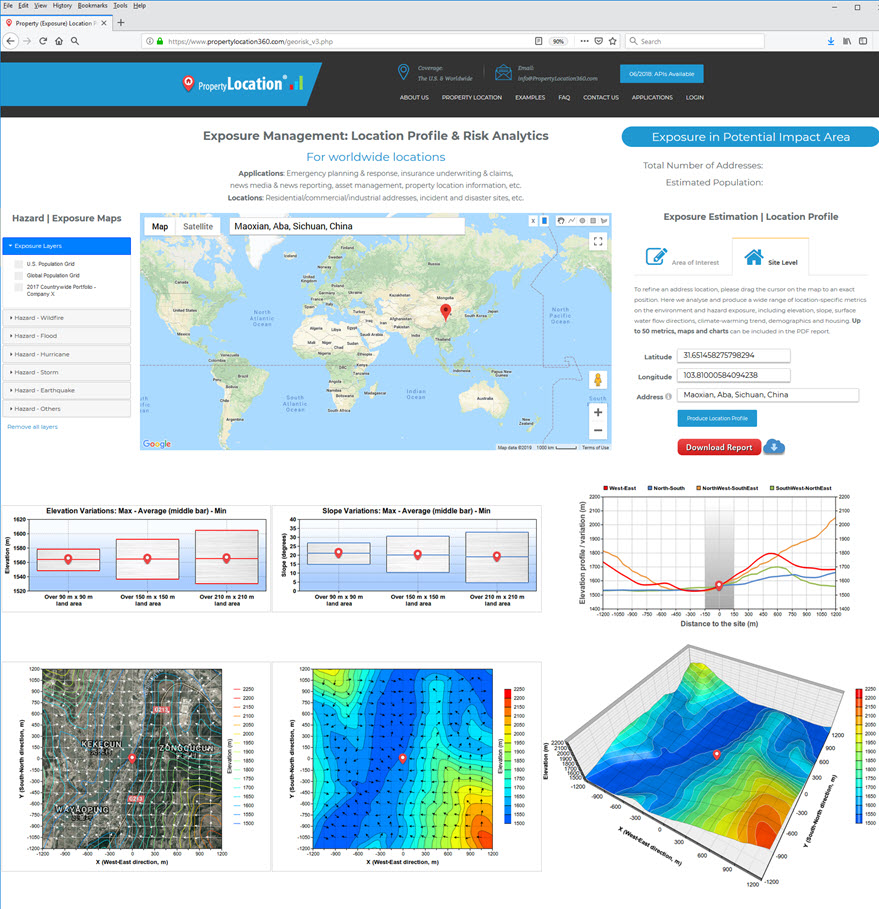Image resolution: width=879 pixels, height=909 pixels.
Task: Select the circle drawing tool on map
Action: [x=582, y=221]
